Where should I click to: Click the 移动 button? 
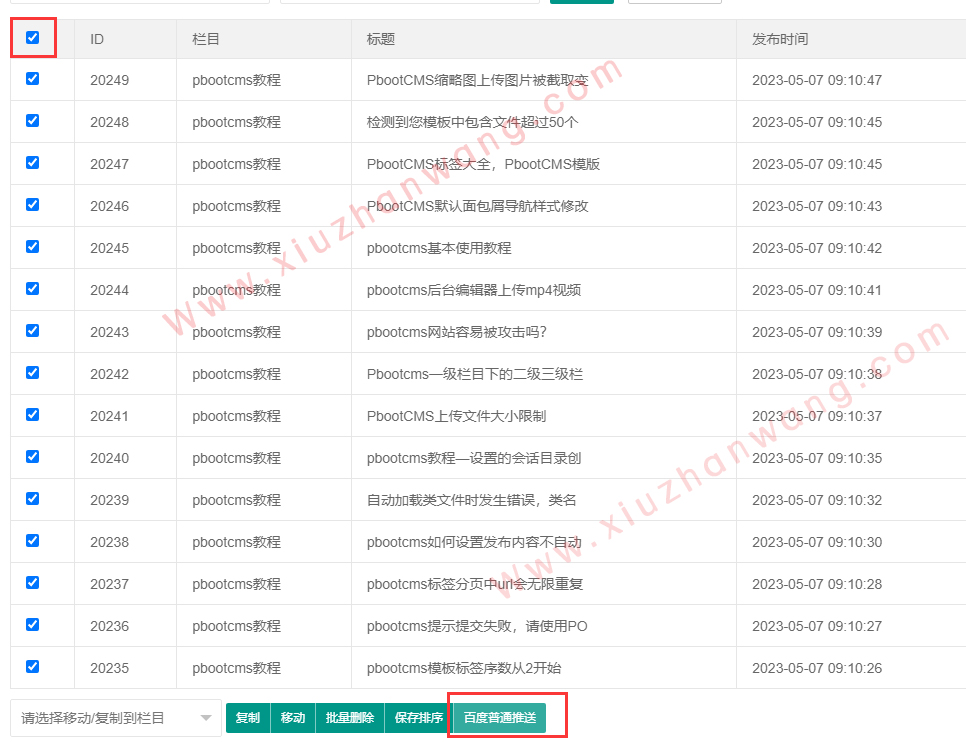coord(293,718)
